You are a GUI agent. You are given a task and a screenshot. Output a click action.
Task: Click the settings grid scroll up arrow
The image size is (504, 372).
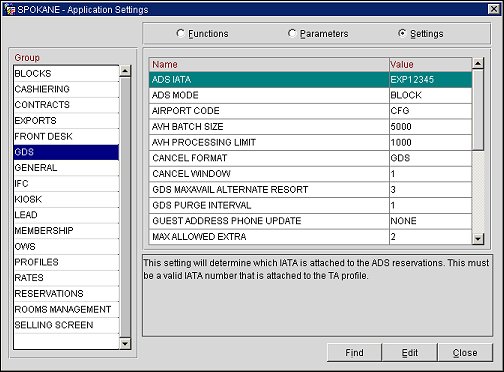[478, 63]
